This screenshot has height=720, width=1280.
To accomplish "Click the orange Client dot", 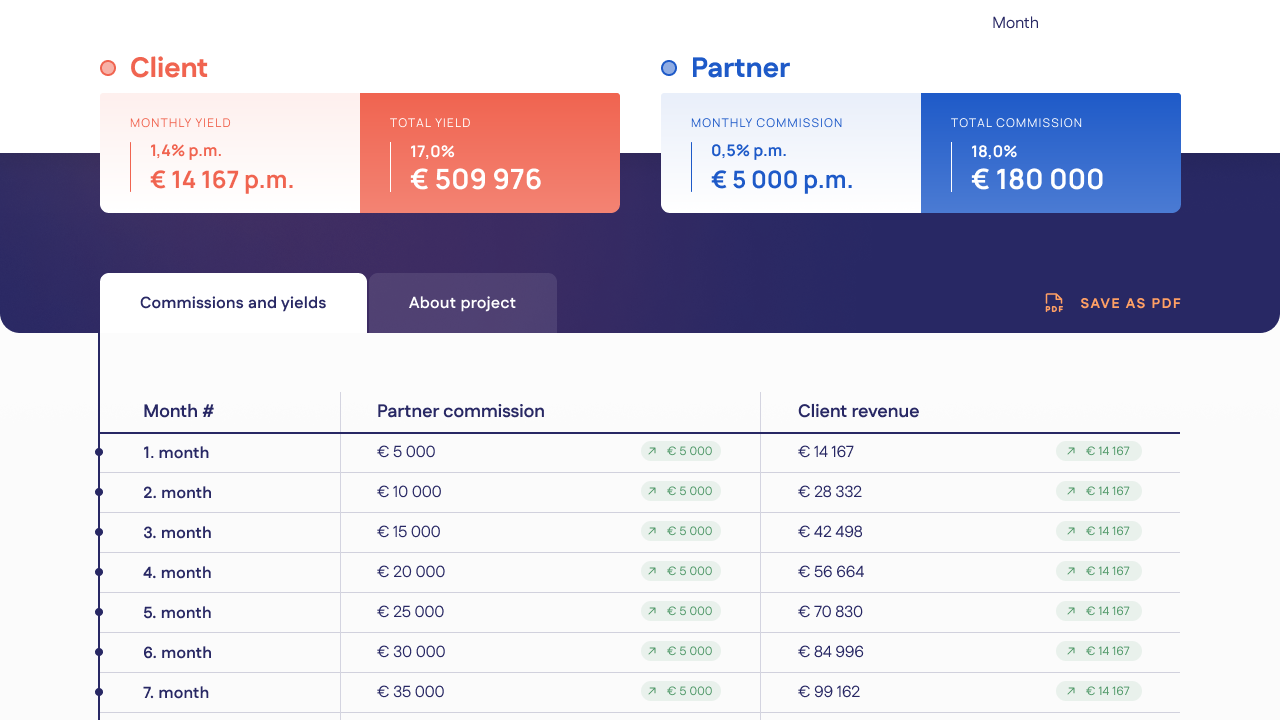I will [108, 68].
